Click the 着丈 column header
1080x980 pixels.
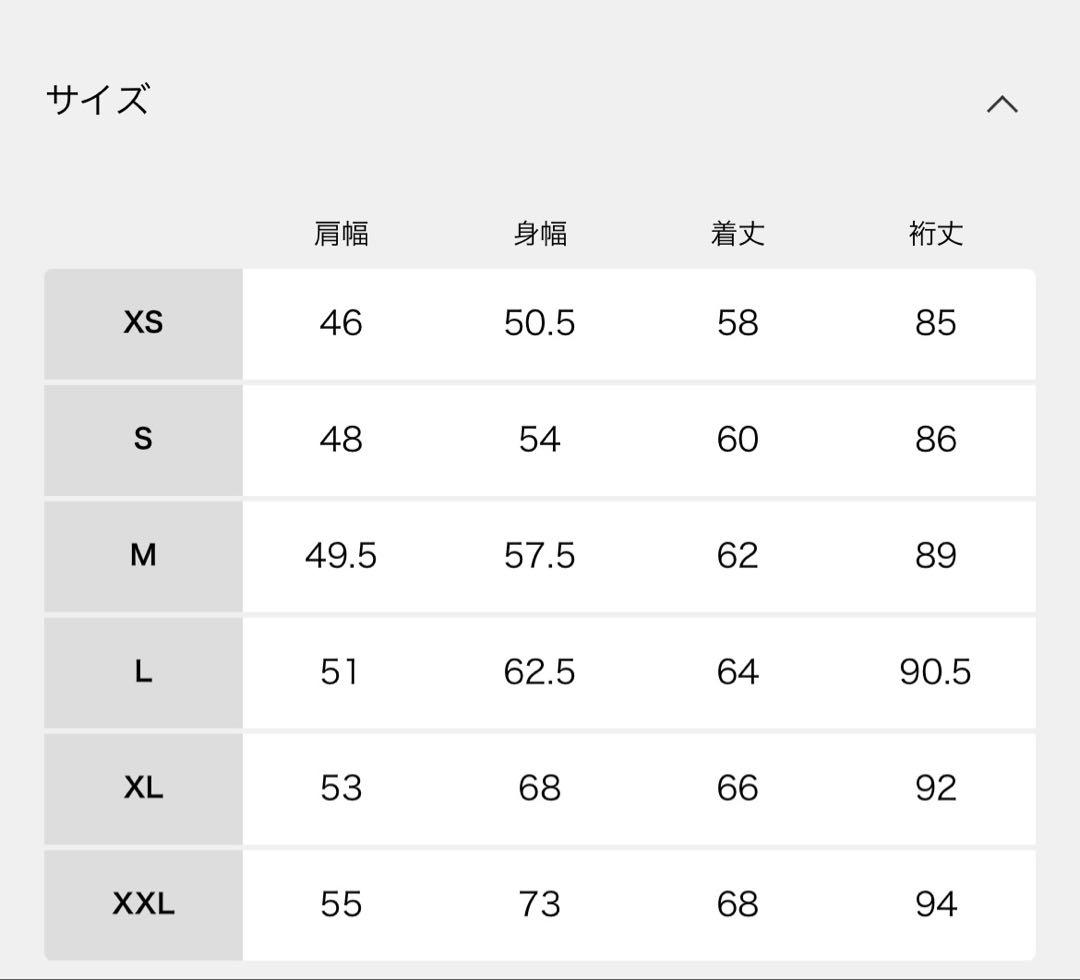(738, 234)
